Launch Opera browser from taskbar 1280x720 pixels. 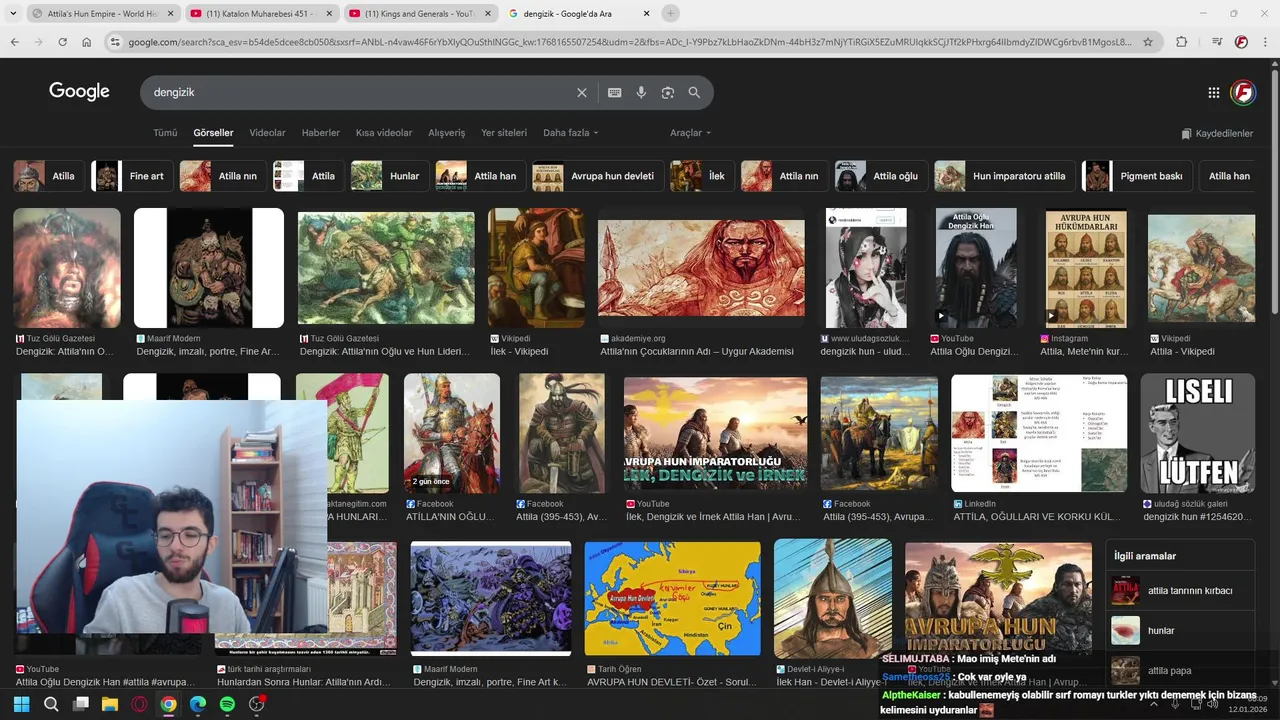click(139, 704)
